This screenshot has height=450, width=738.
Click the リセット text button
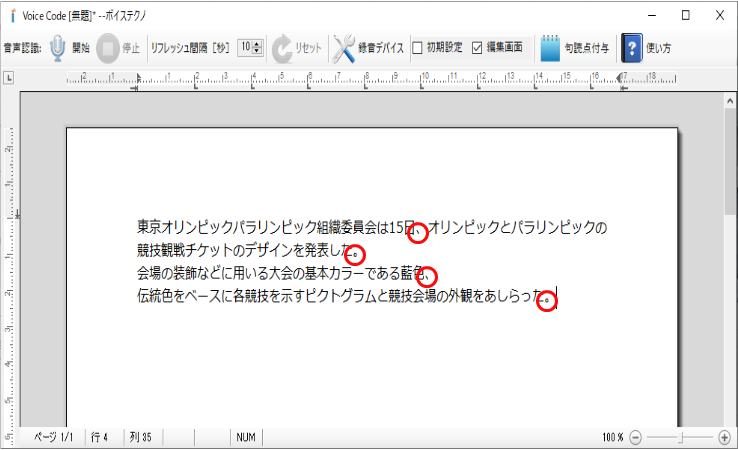tap(308, 48)
